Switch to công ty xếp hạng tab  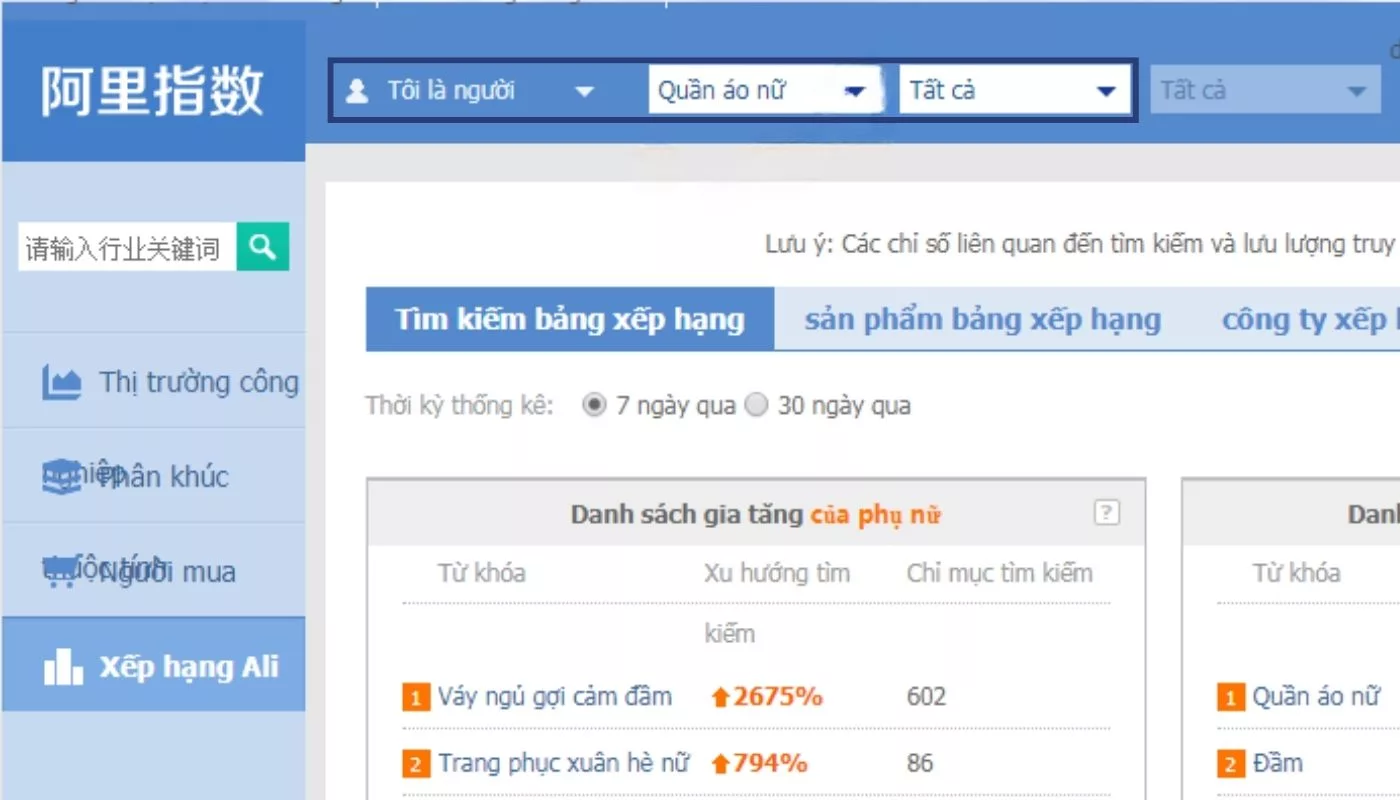click(1310, 319)
